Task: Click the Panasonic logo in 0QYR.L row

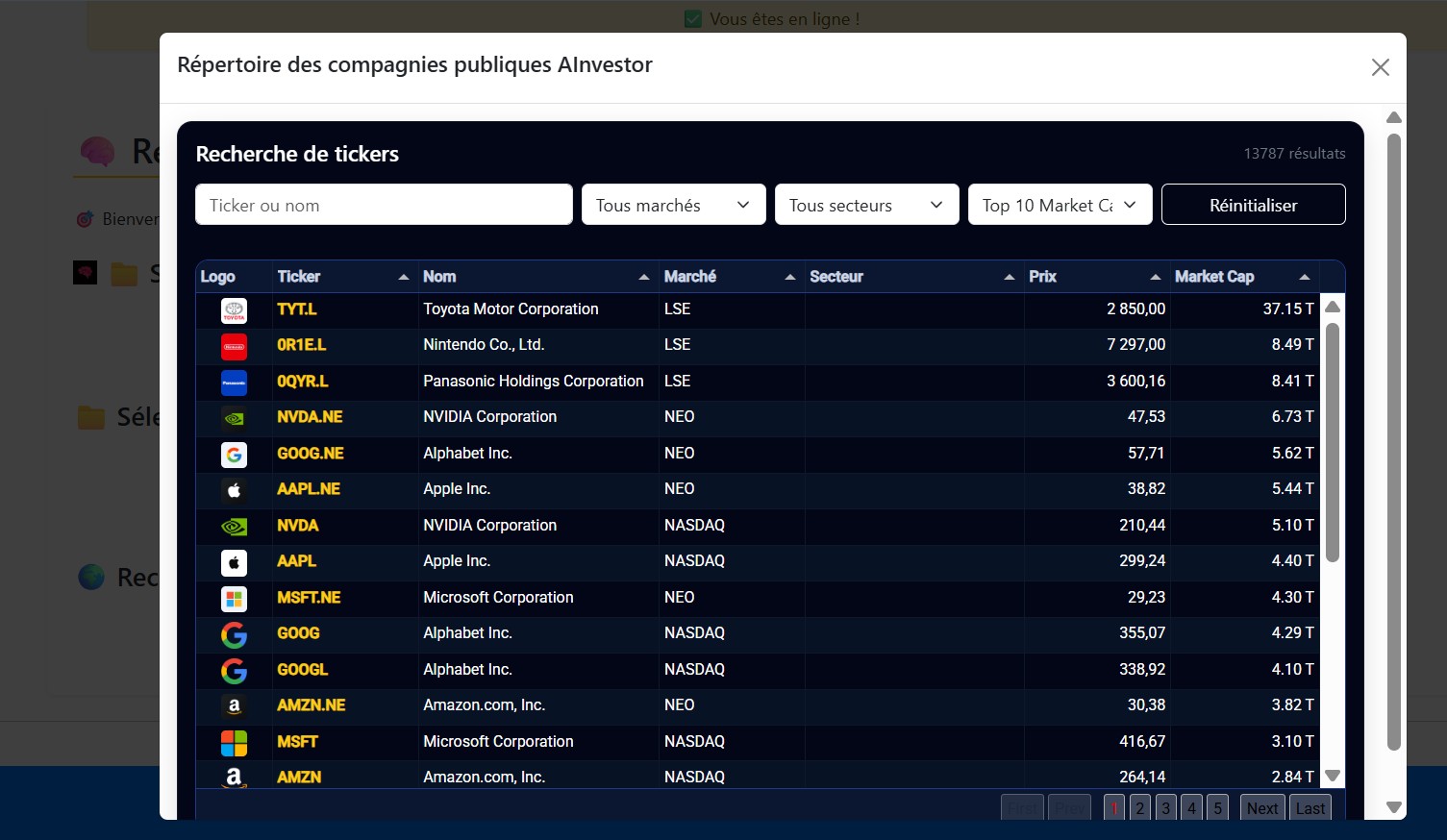Action: (x=234, y=383)
